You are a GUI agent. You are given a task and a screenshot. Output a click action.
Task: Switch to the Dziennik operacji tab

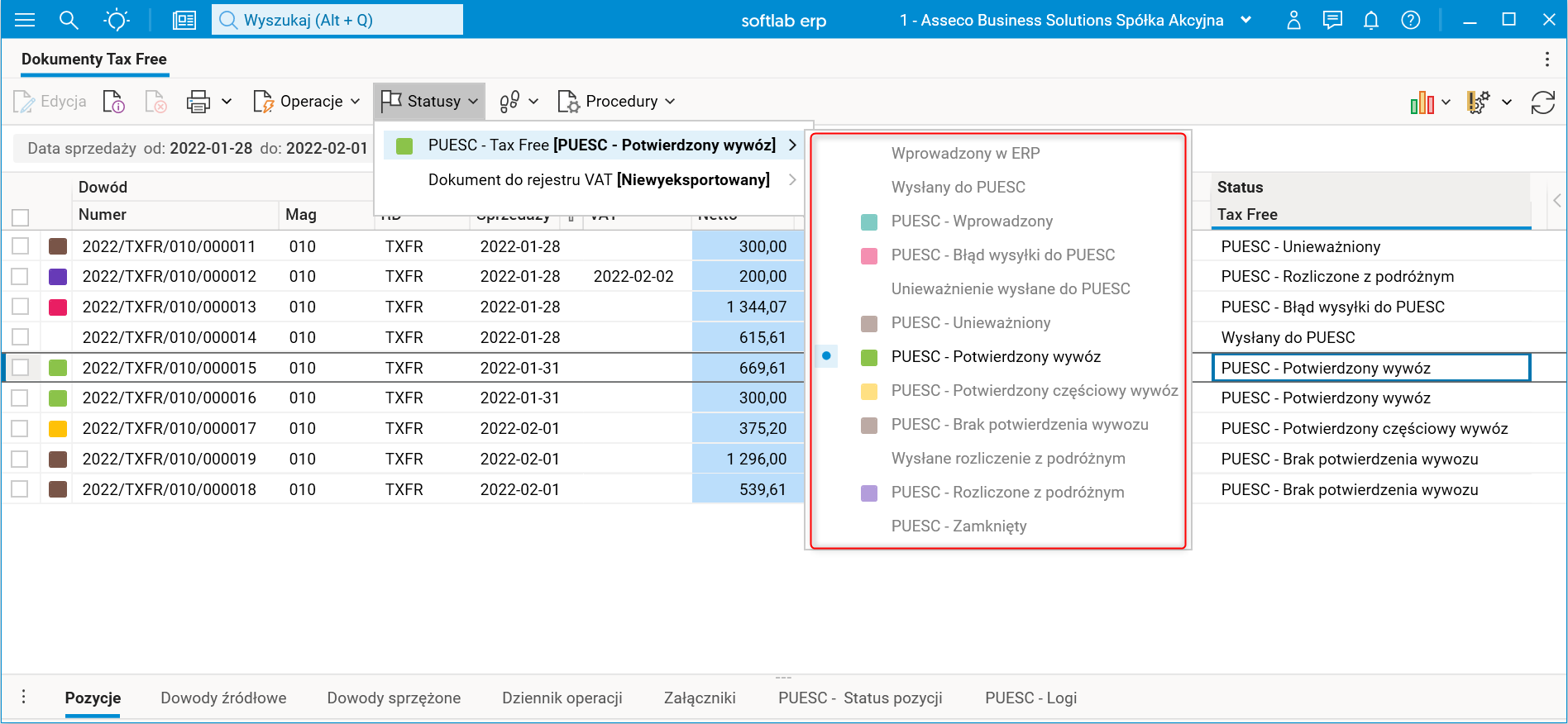pyautogui.click(x=562, y=698)
